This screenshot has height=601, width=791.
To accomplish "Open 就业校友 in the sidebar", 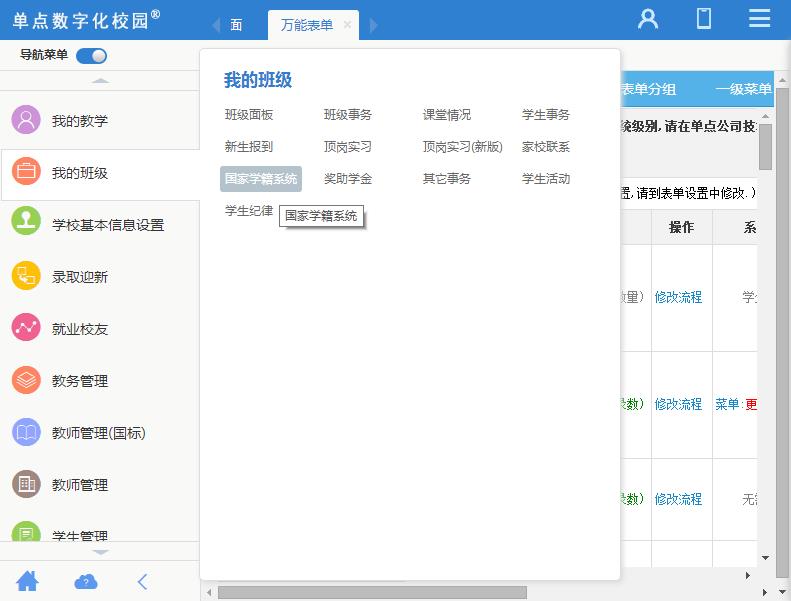I will point(80,329).
